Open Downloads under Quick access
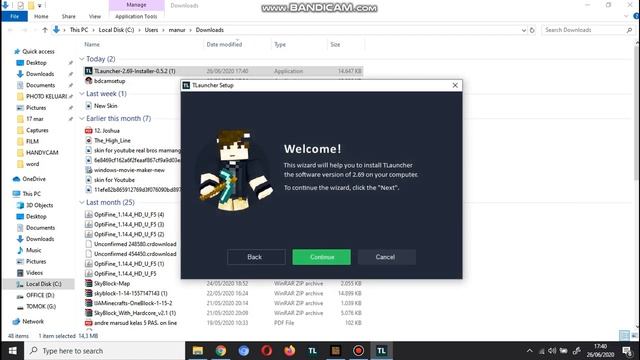Screen dimensions: 640x360 [x=40, y=74]
